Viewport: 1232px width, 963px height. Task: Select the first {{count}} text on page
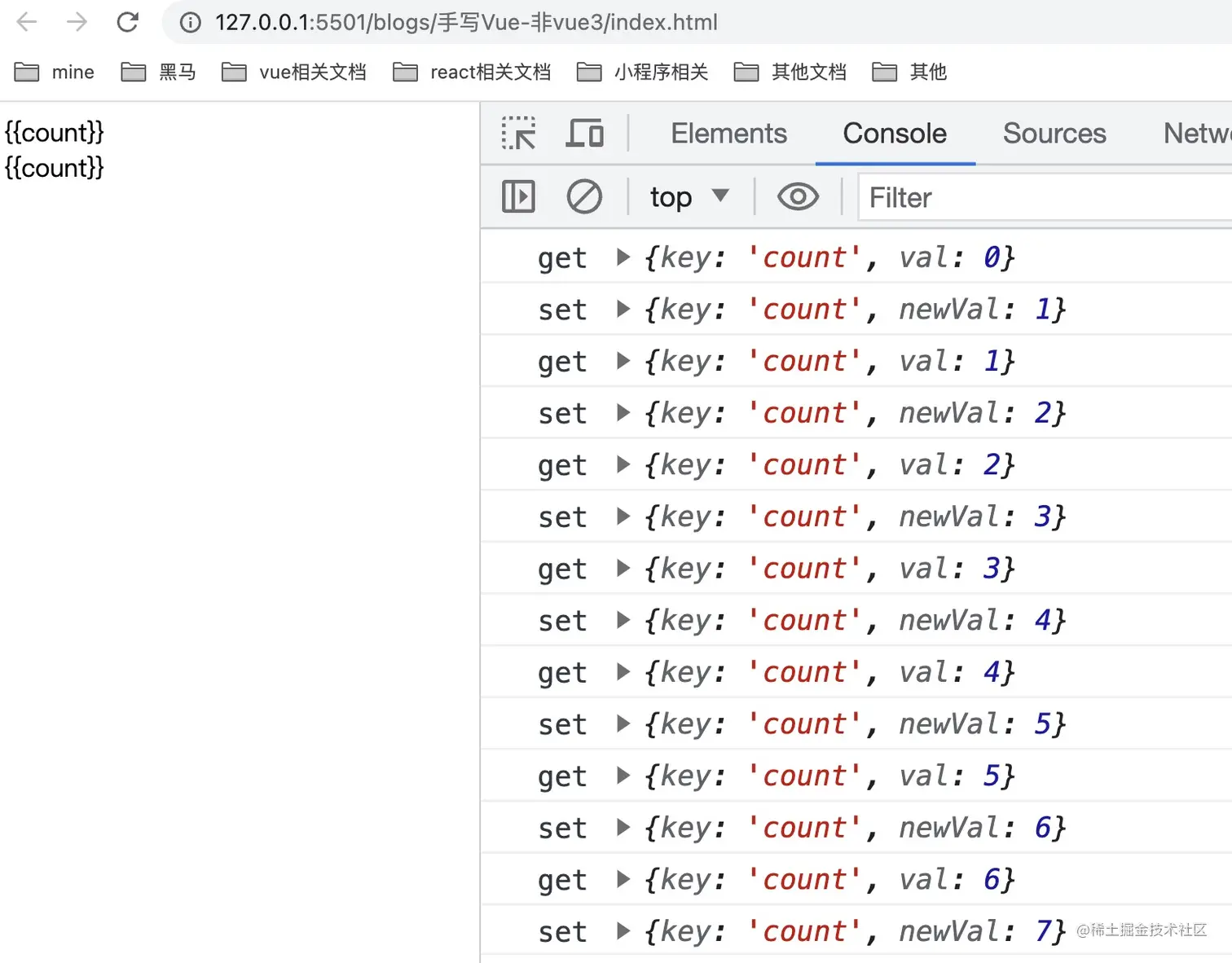pos(55,132)
